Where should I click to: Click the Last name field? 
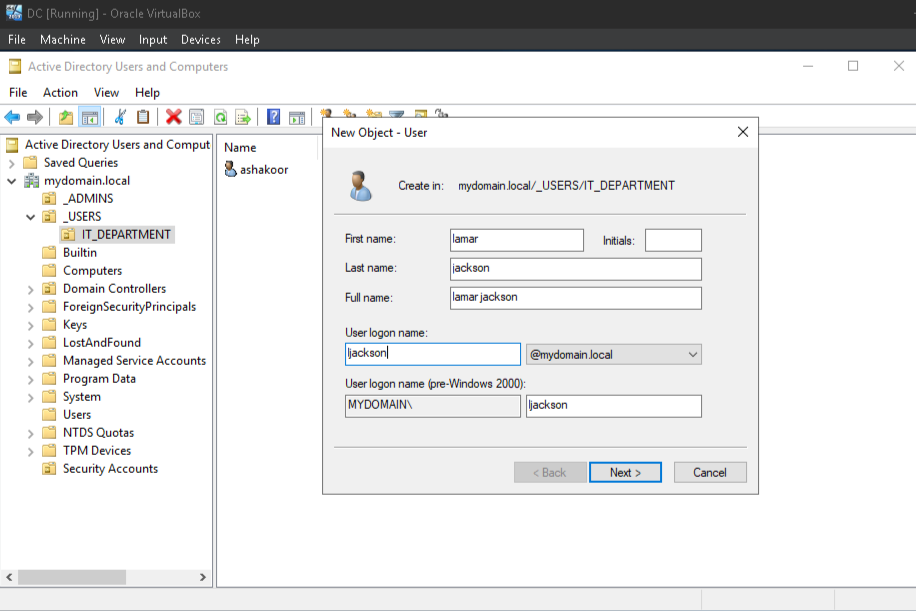pos(575,269)
